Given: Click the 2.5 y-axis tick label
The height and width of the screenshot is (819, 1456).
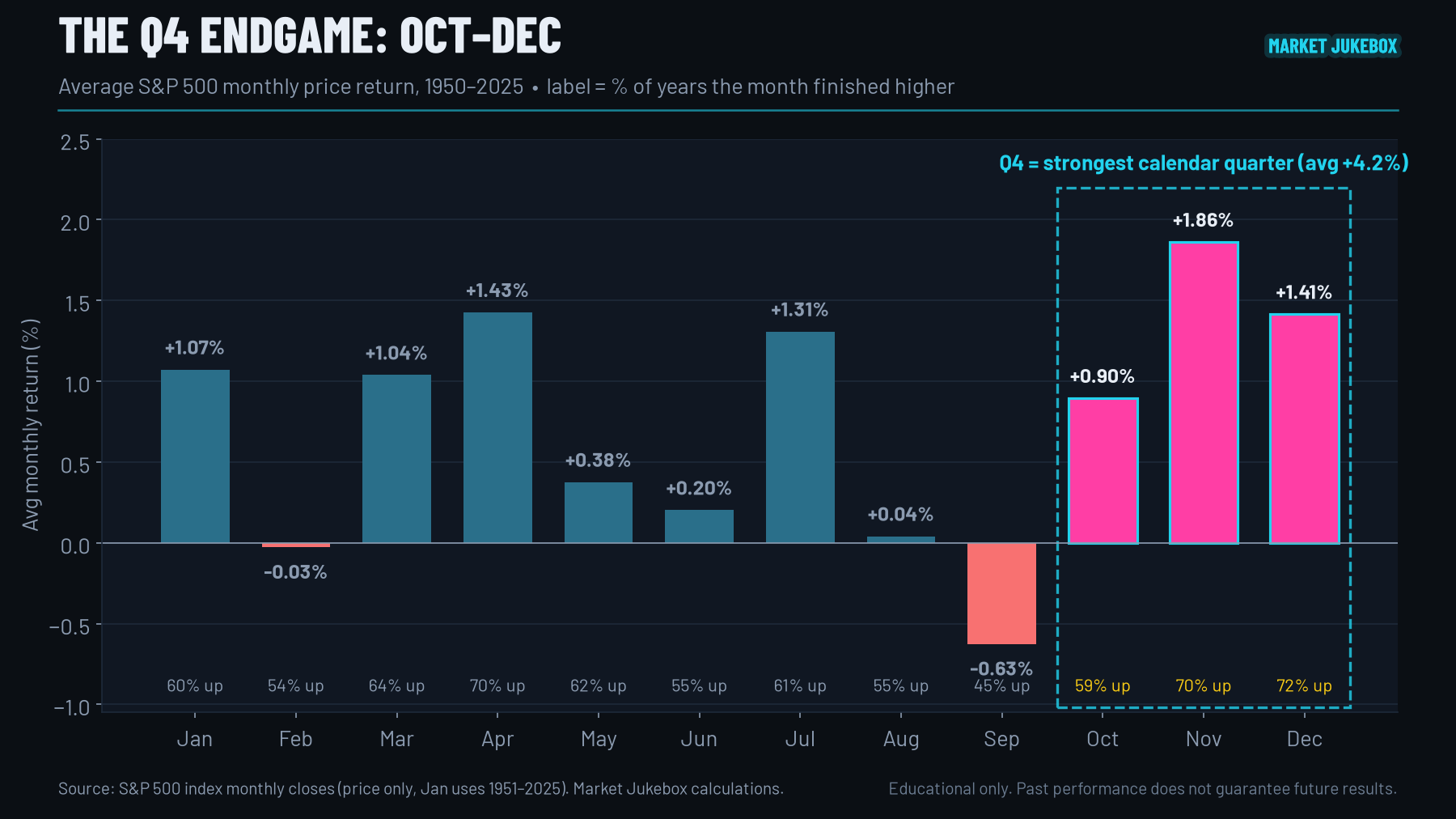Looking at the screenshot, I should [75, 142].
